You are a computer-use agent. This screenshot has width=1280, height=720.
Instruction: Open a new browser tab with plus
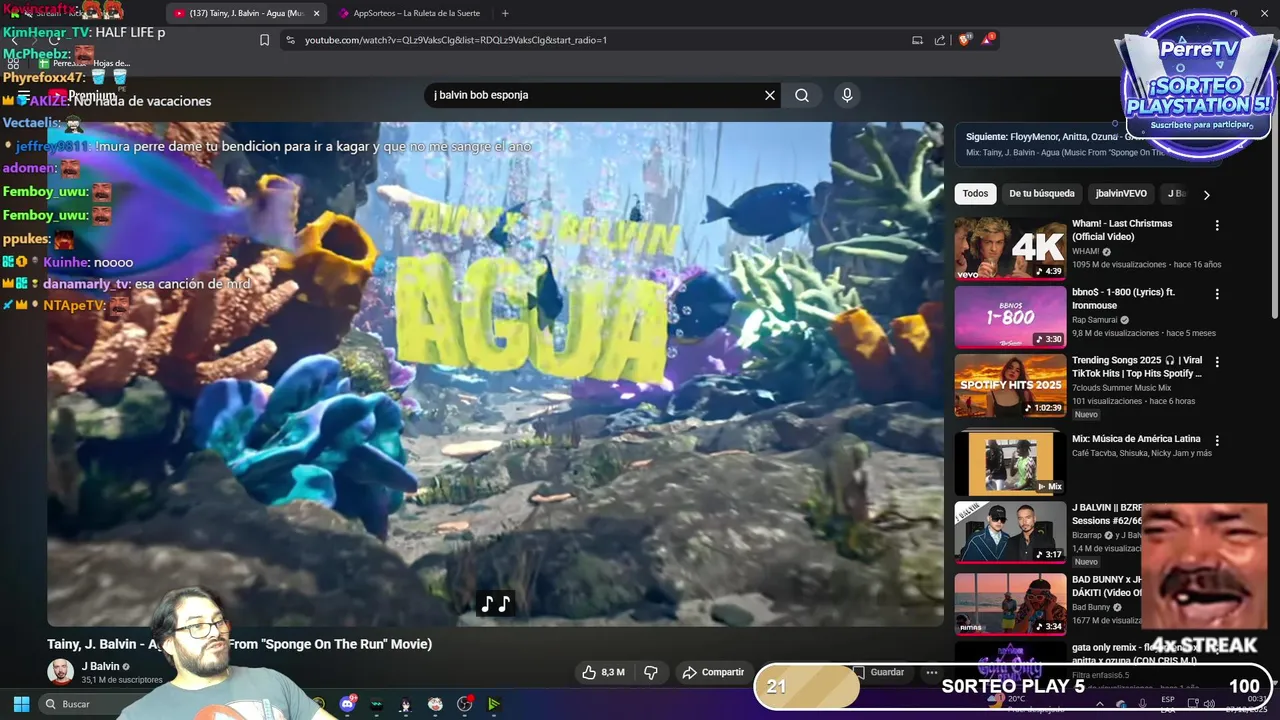pyautogui.click(x=505, y=13)
